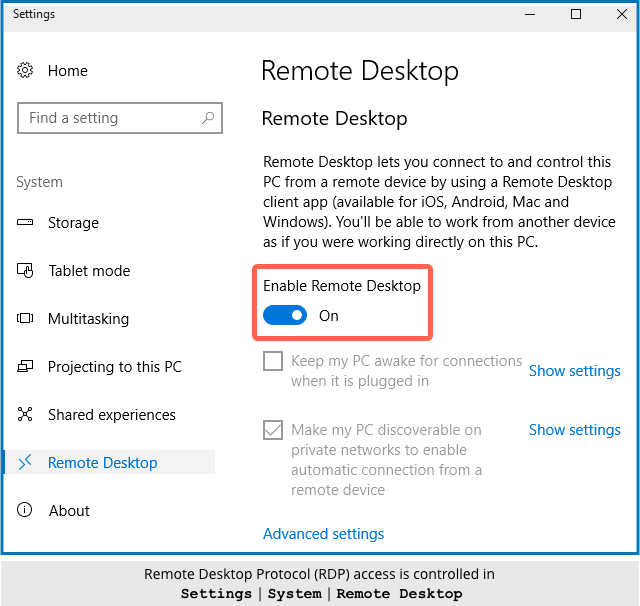Open Show settings for PC awake option
Image resolution: width=640 pixels, height=606 pixels.
(x=574, y=371)
